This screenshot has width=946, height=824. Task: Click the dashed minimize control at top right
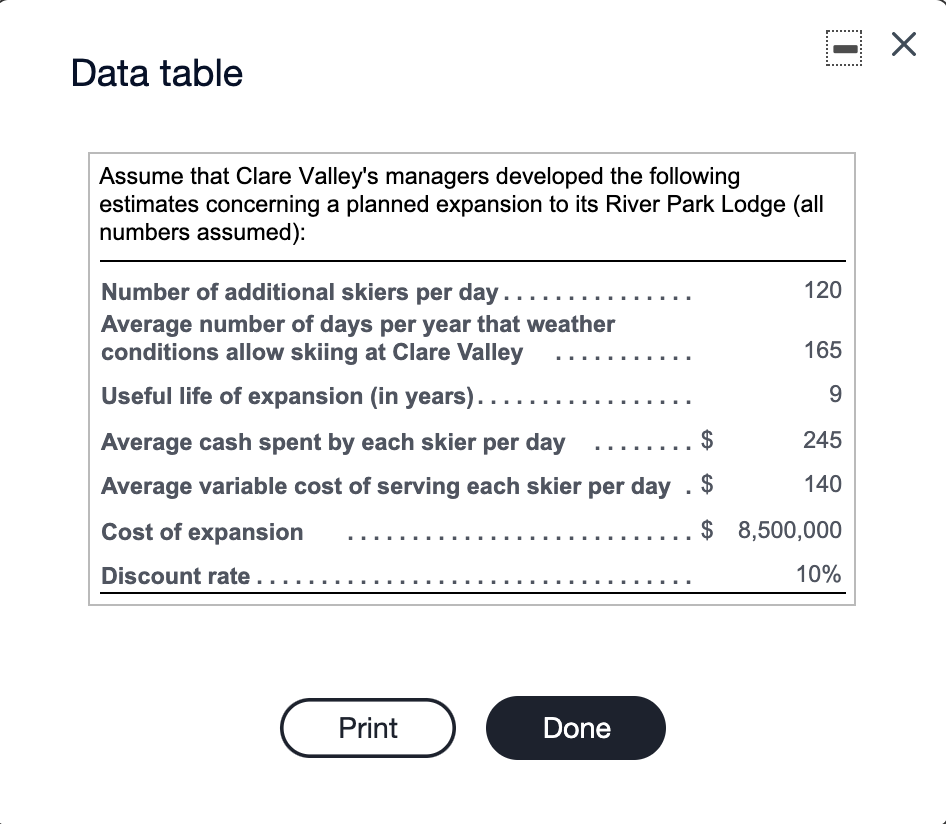pyautogui.click(x=843, y=47)
